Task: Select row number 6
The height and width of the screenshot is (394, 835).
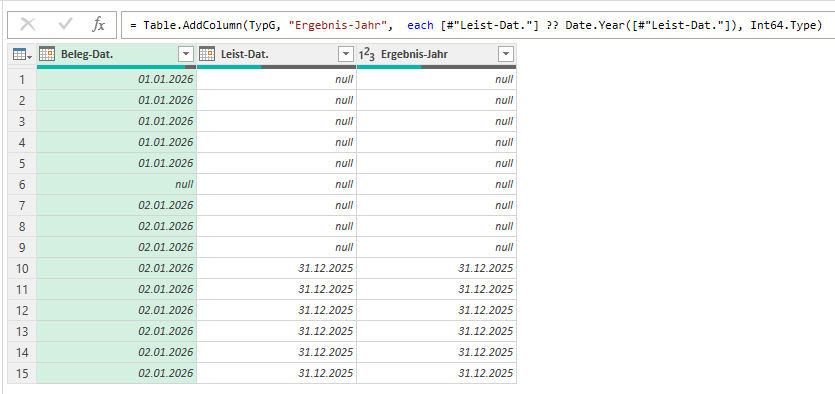Action: click(22, 184)
